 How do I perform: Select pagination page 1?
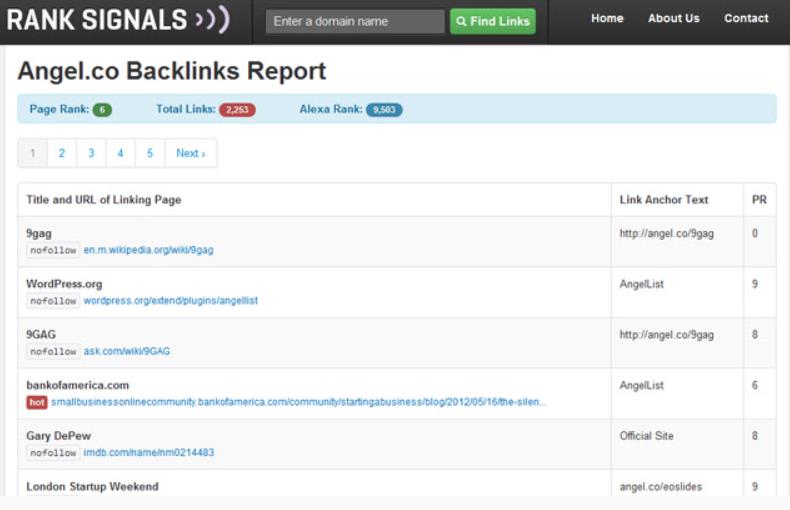pyautogui.click(x=33, y=153)
